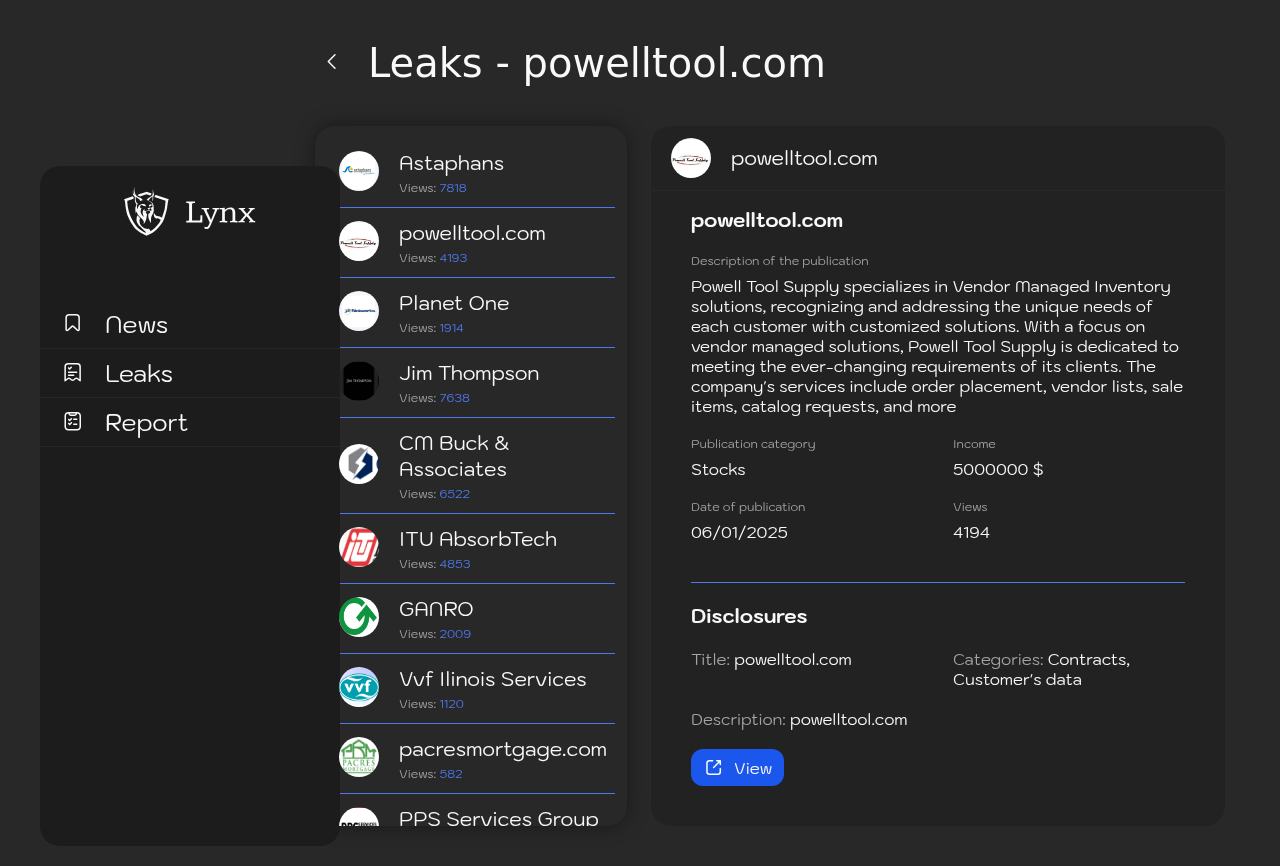This screenshot has height=866, width=1280.
Task: Click the pacresmortgage.com logo
Action: point(359,757)
